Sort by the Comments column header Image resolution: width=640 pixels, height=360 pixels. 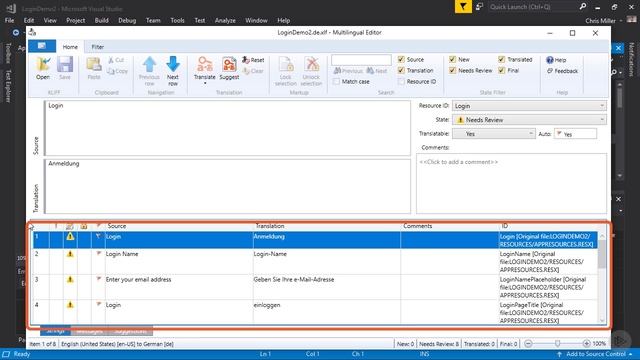tap(449, 226)
